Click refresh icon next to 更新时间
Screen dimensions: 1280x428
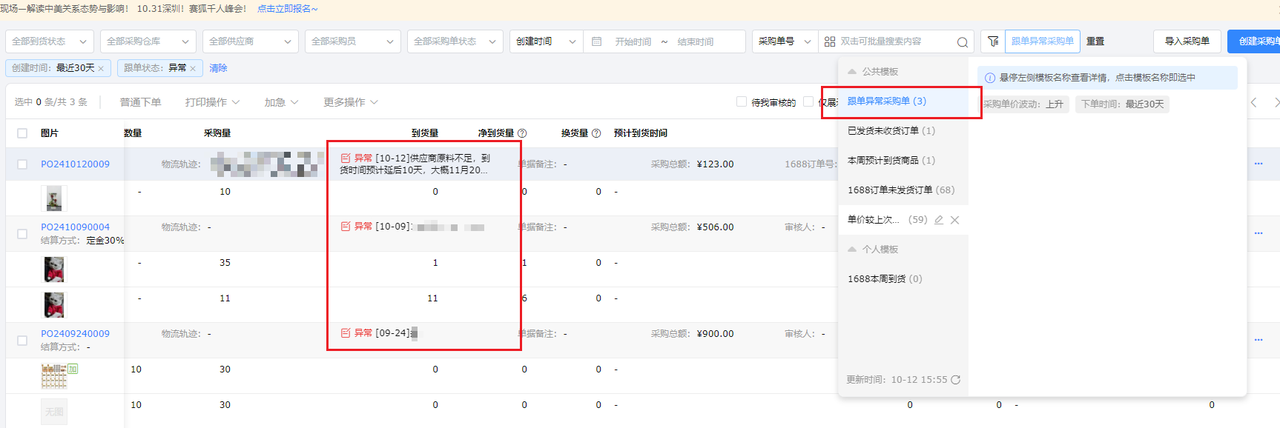(x=956, y=380)
